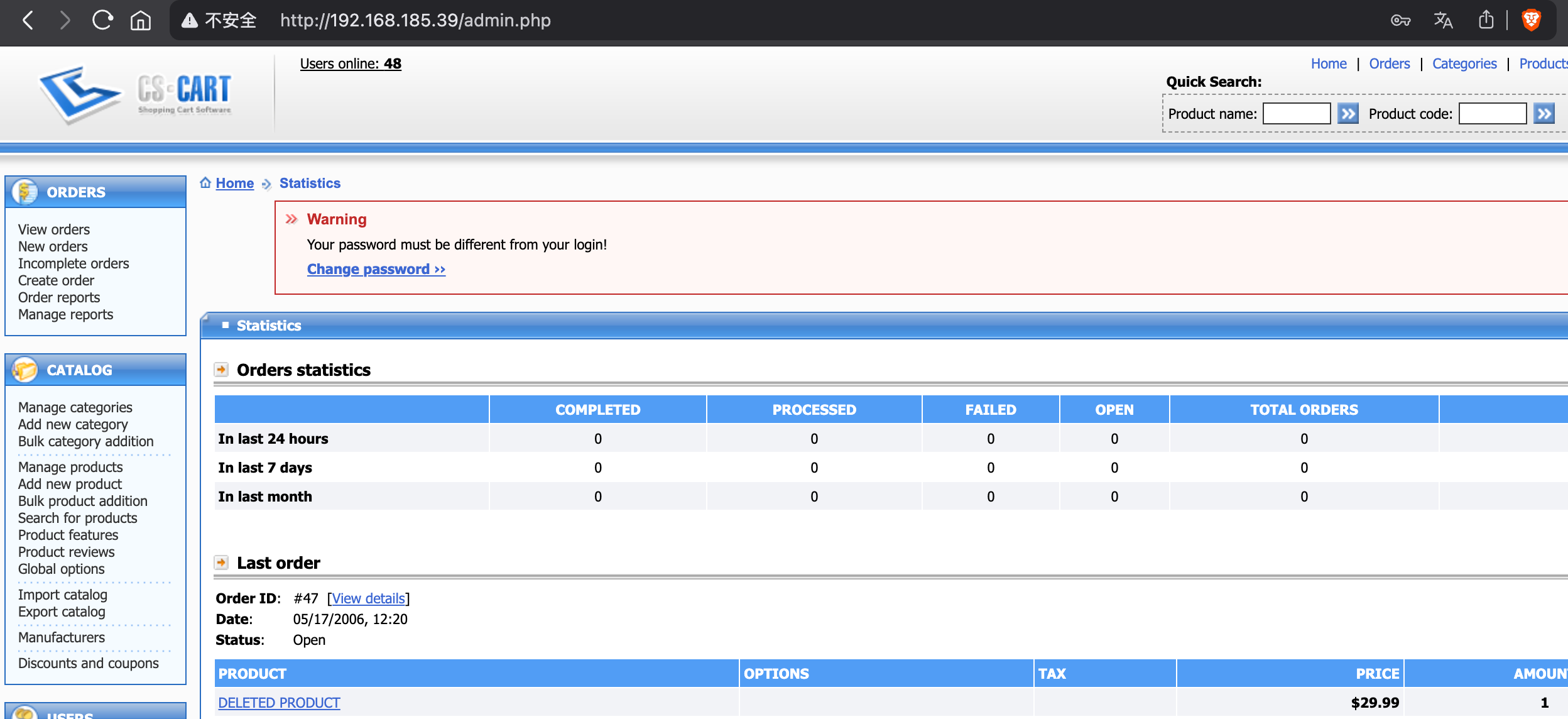The height and width of the screenshot is (719, 1568).
Task: Click the share icon in address bar
Action: point(1486,21)
